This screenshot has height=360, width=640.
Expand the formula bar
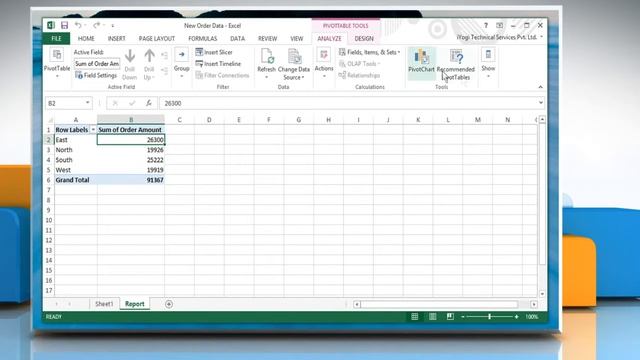[540, 103]
